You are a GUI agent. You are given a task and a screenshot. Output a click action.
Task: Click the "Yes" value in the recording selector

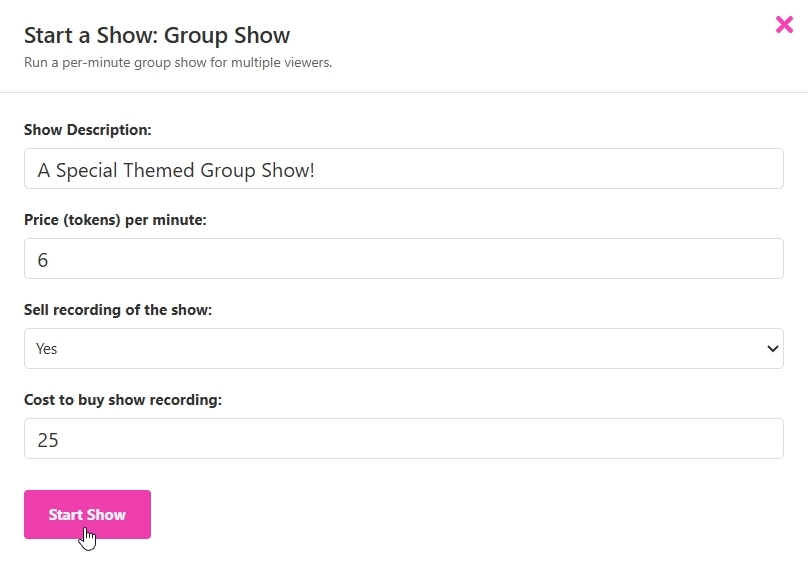[46, 349]
